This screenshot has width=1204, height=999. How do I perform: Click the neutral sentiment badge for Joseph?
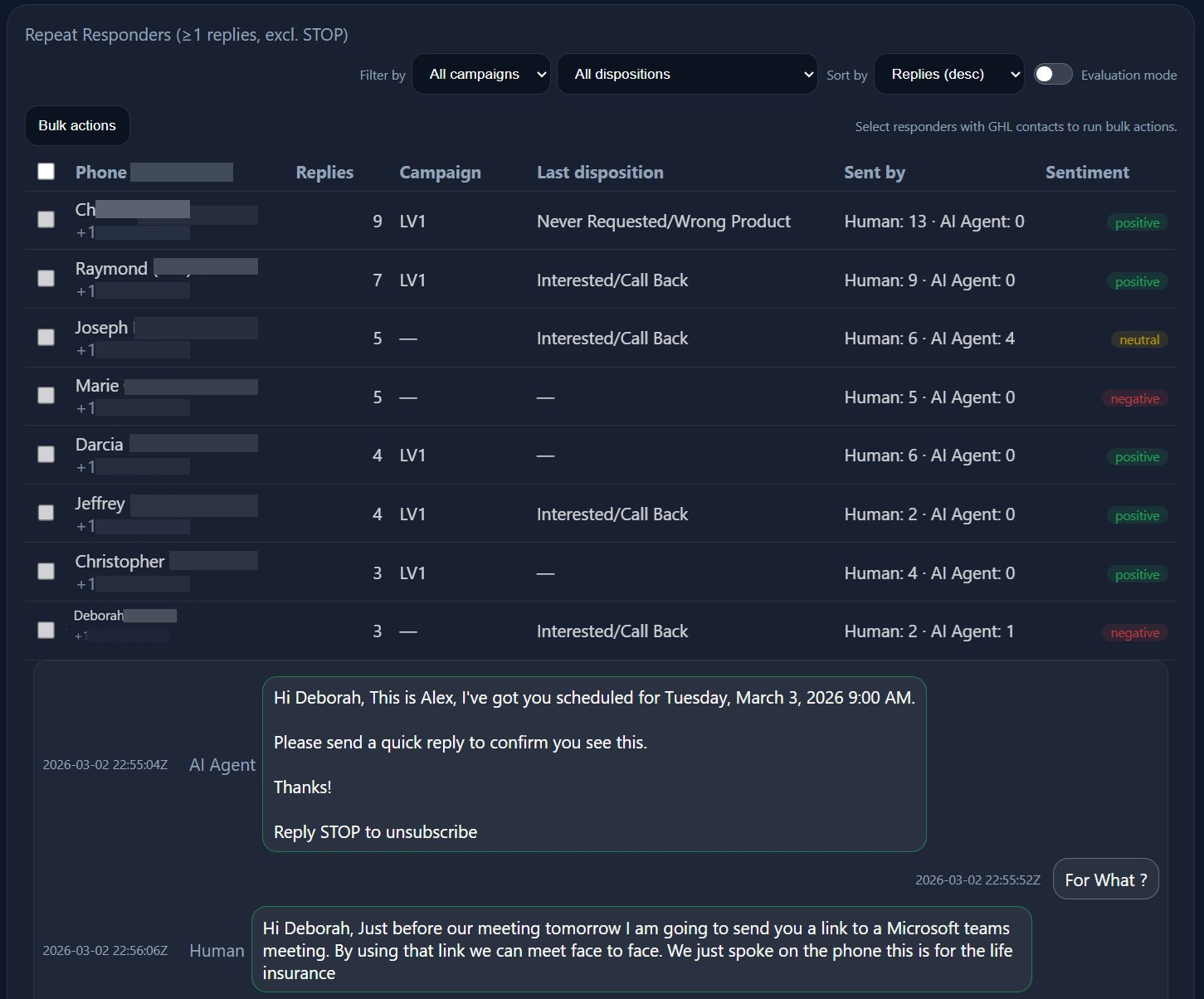pos(1139,339)
